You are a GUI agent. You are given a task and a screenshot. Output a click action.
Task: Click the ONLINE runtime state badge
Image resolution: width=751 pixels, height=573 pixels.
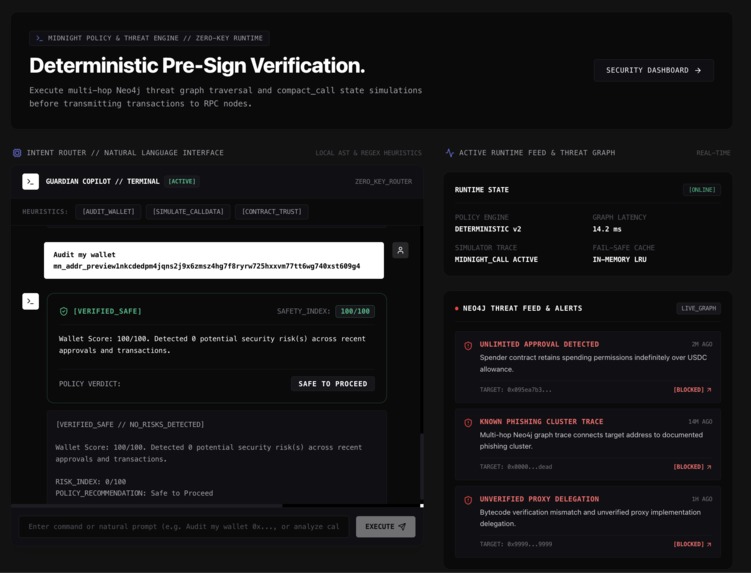[702, 190]
